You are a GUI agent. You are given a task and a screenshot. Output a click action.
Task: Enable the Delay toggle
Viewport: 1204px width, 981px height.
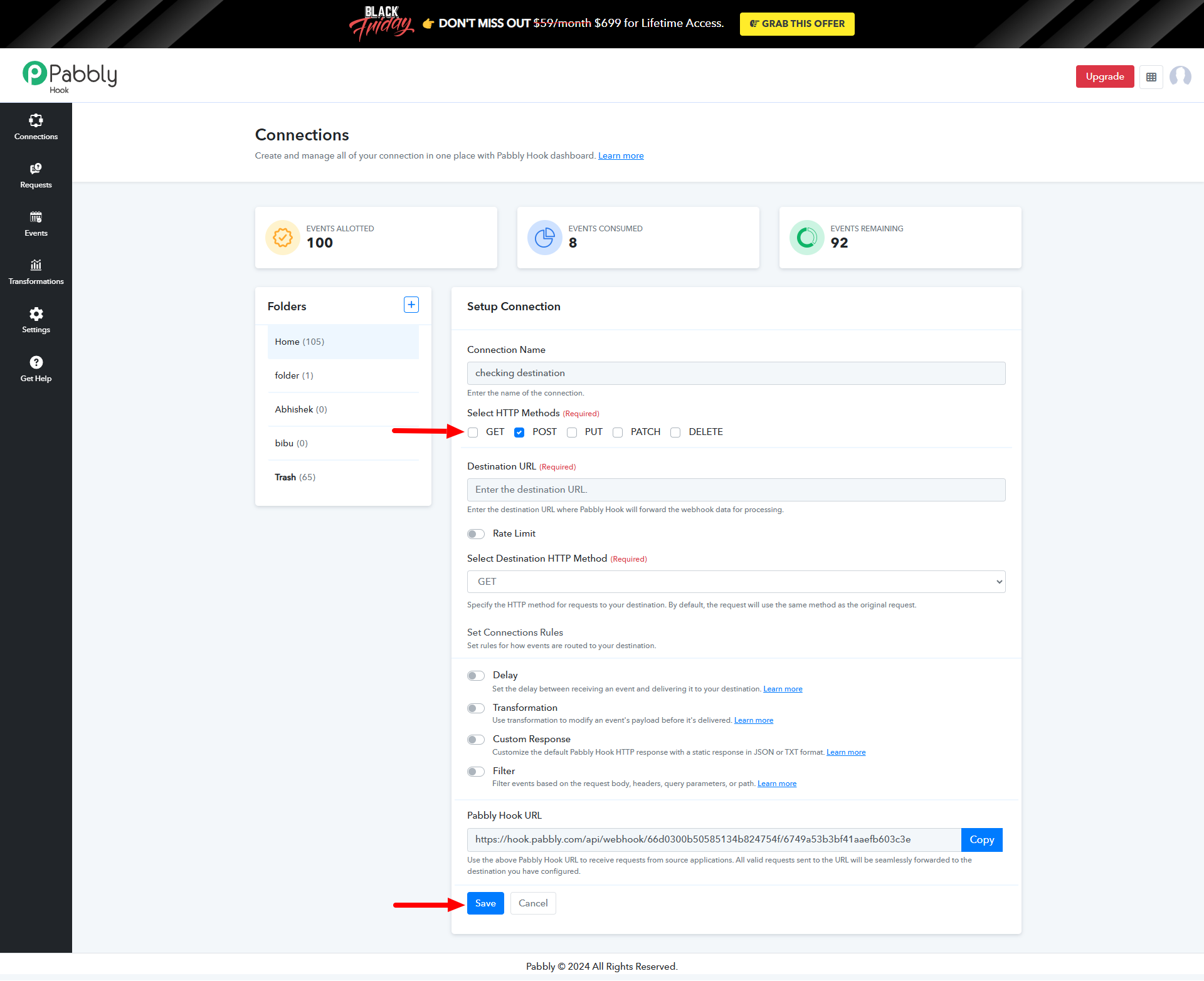click(476, 676)
